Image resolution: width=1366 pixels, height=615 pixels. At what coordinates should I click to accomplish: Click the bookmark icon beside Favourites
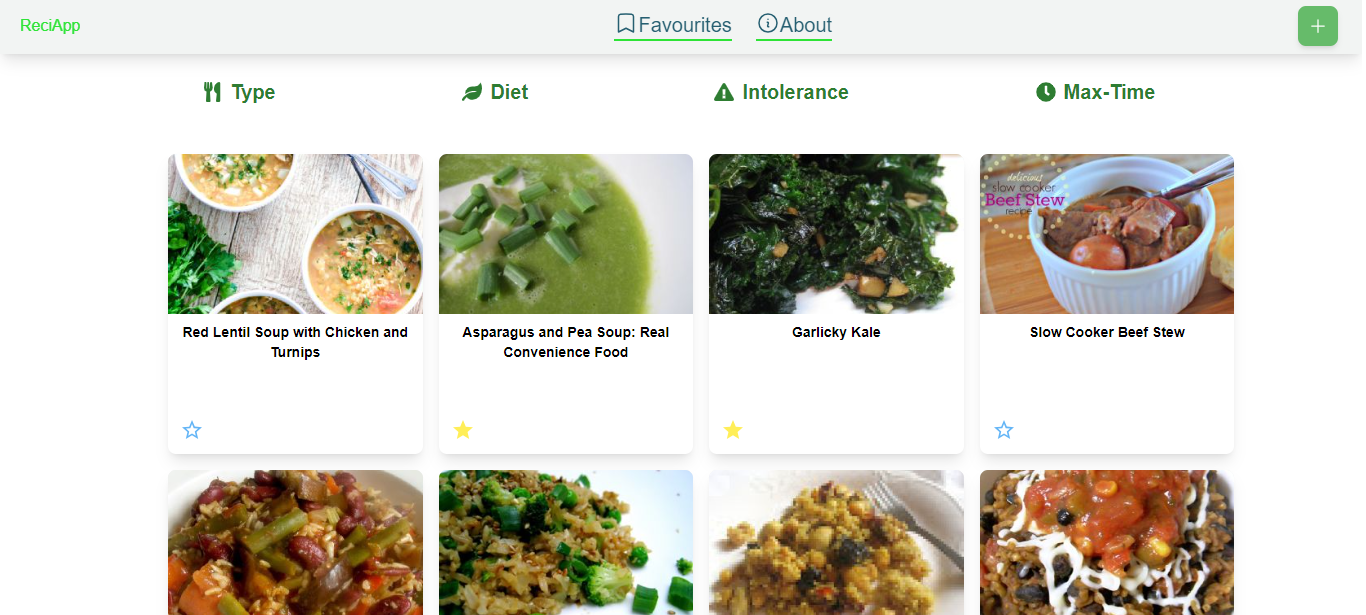(x=626, y=24)
